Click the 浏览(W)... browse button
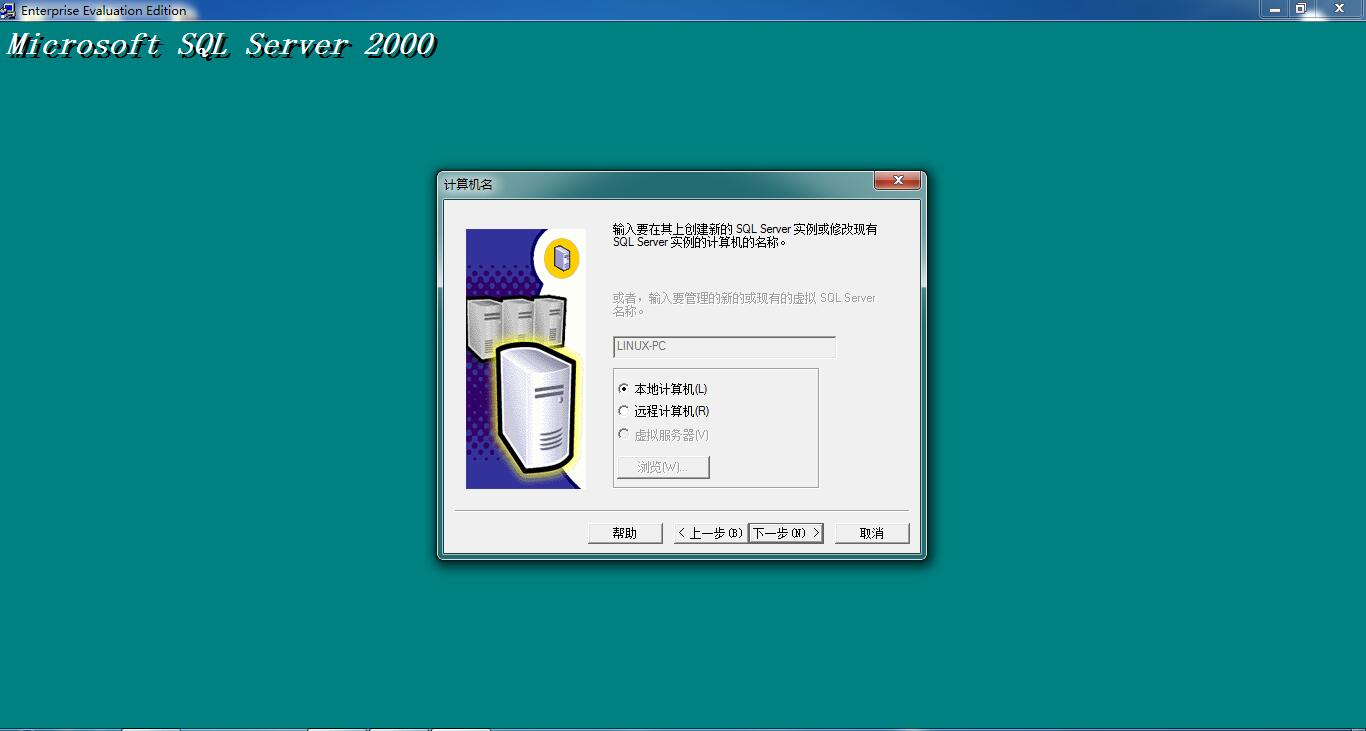This screenshot has height=731, width=1366. tap(663, 467)
